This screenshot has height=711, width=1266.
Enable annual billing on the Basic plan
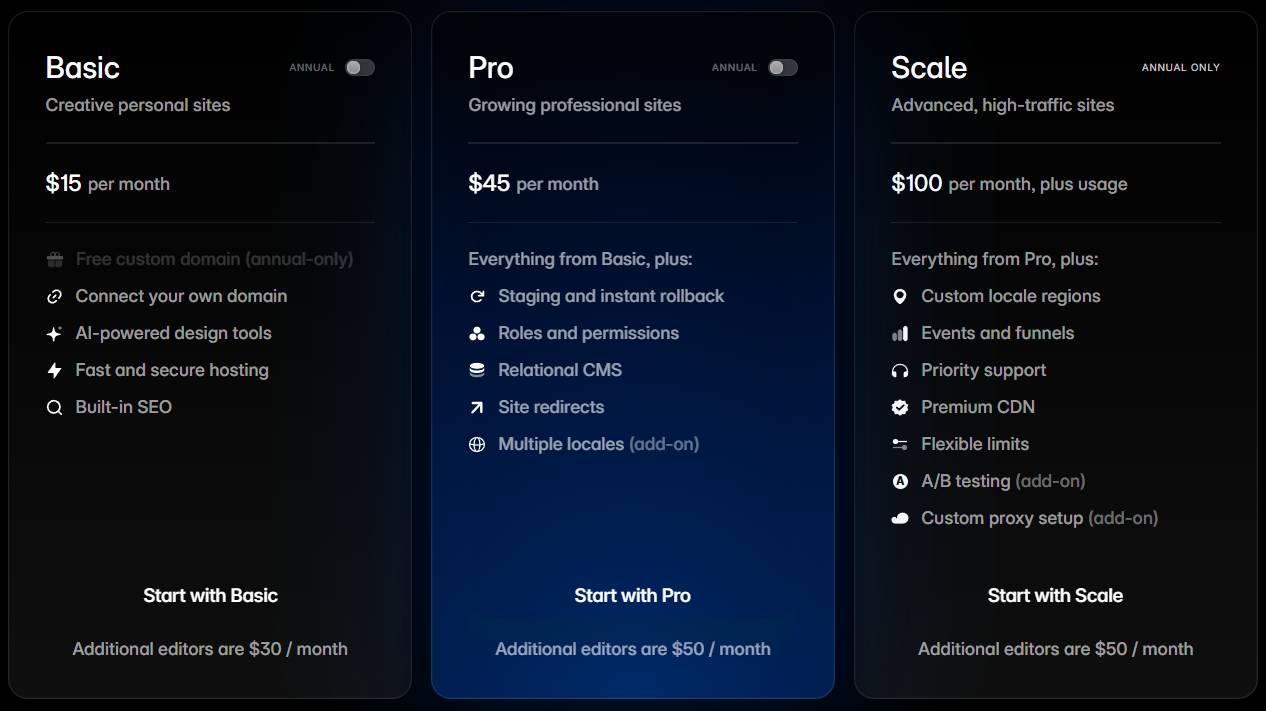pyautogui.click(x=360, y=67)
